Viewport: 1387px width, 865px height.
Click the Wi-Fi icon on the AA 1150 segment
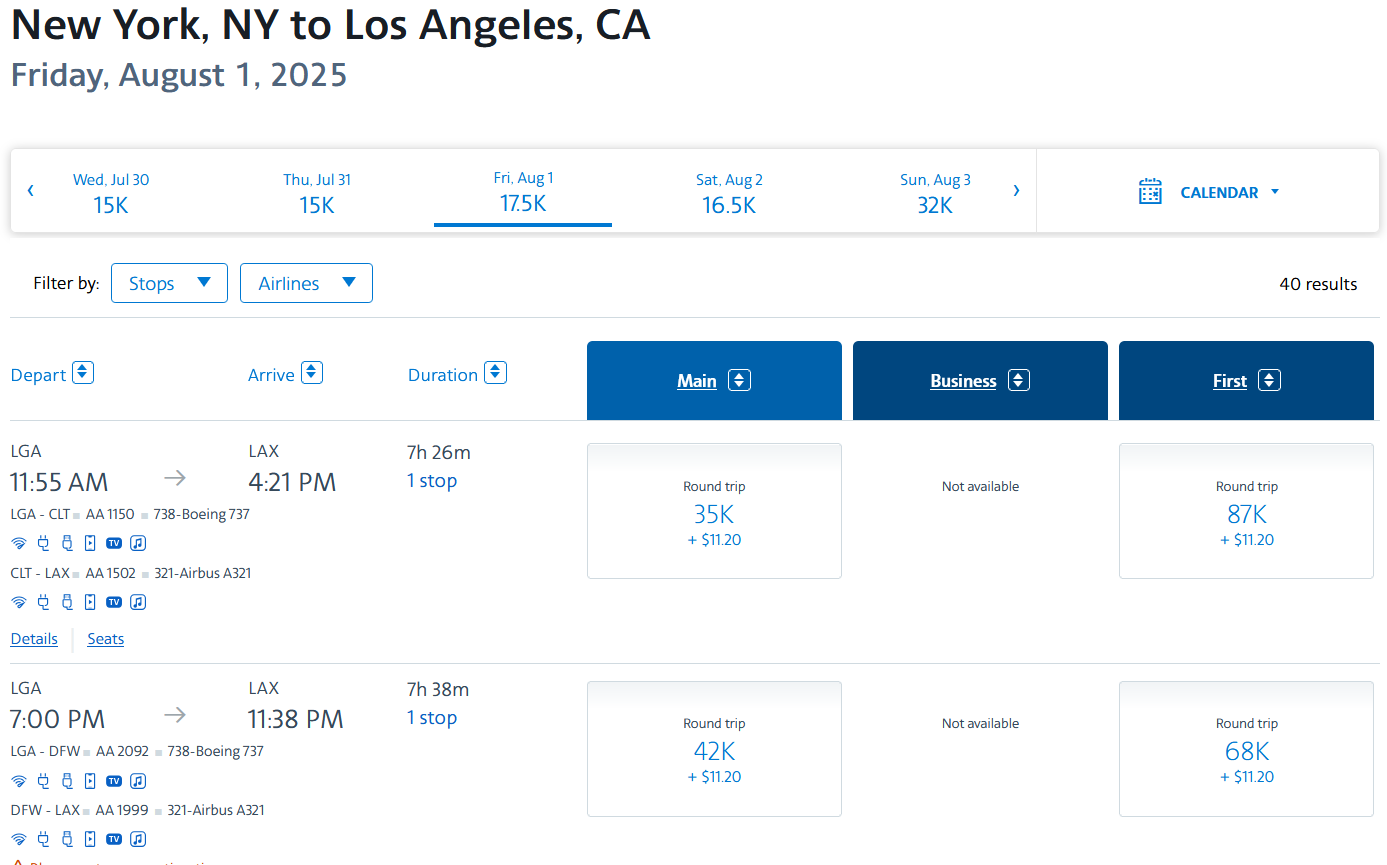pyautogui.click(x=18, y=542)
